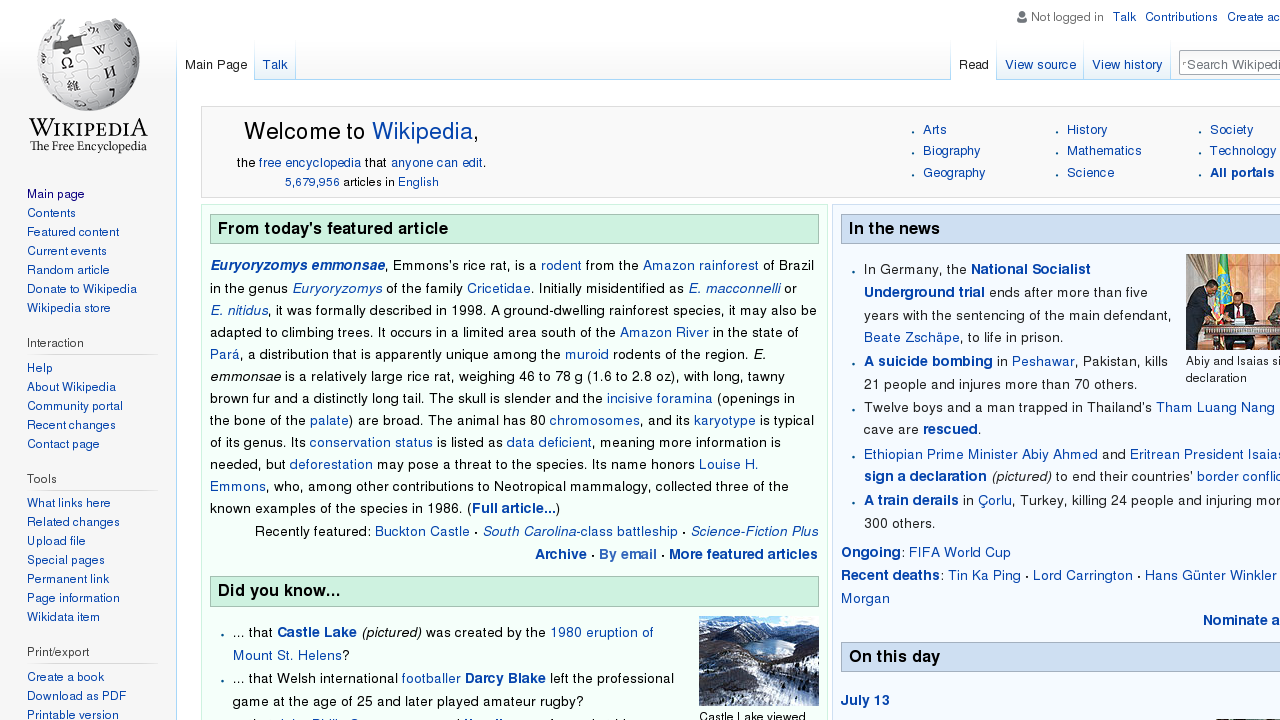Open the Printable version link

pyautogui.click(x=73, y=714)
